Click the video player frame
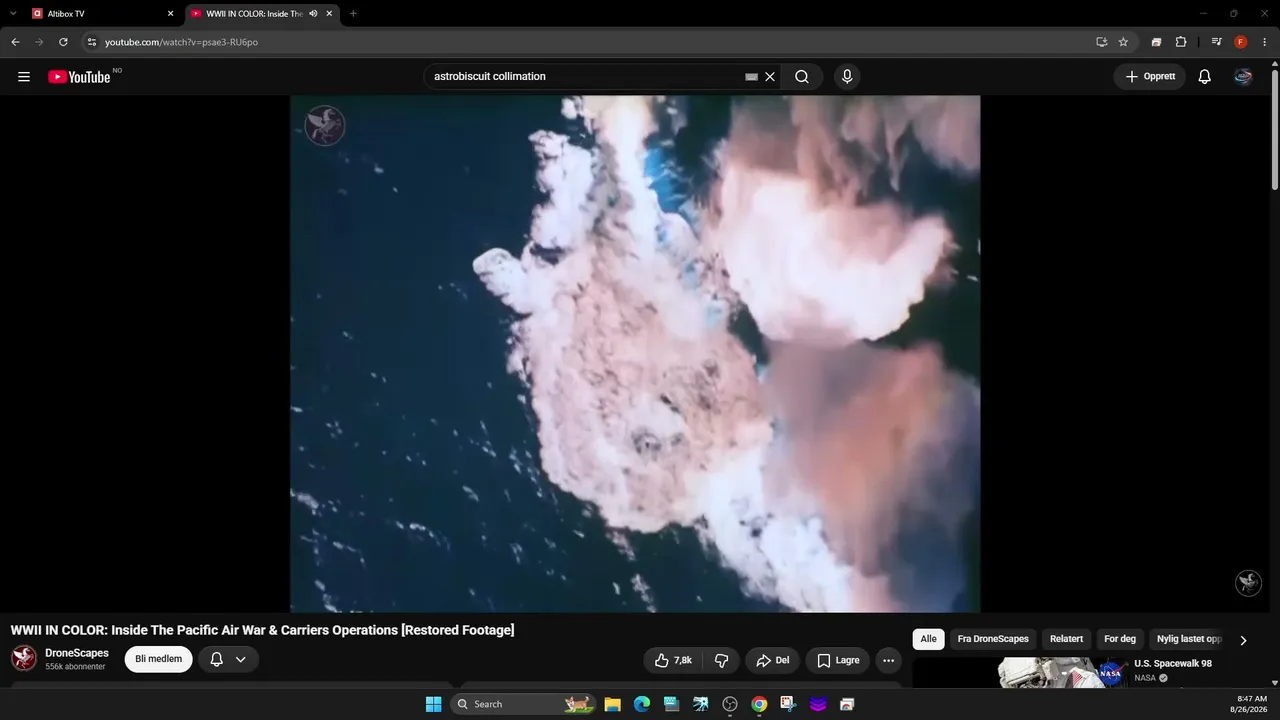 635,354
